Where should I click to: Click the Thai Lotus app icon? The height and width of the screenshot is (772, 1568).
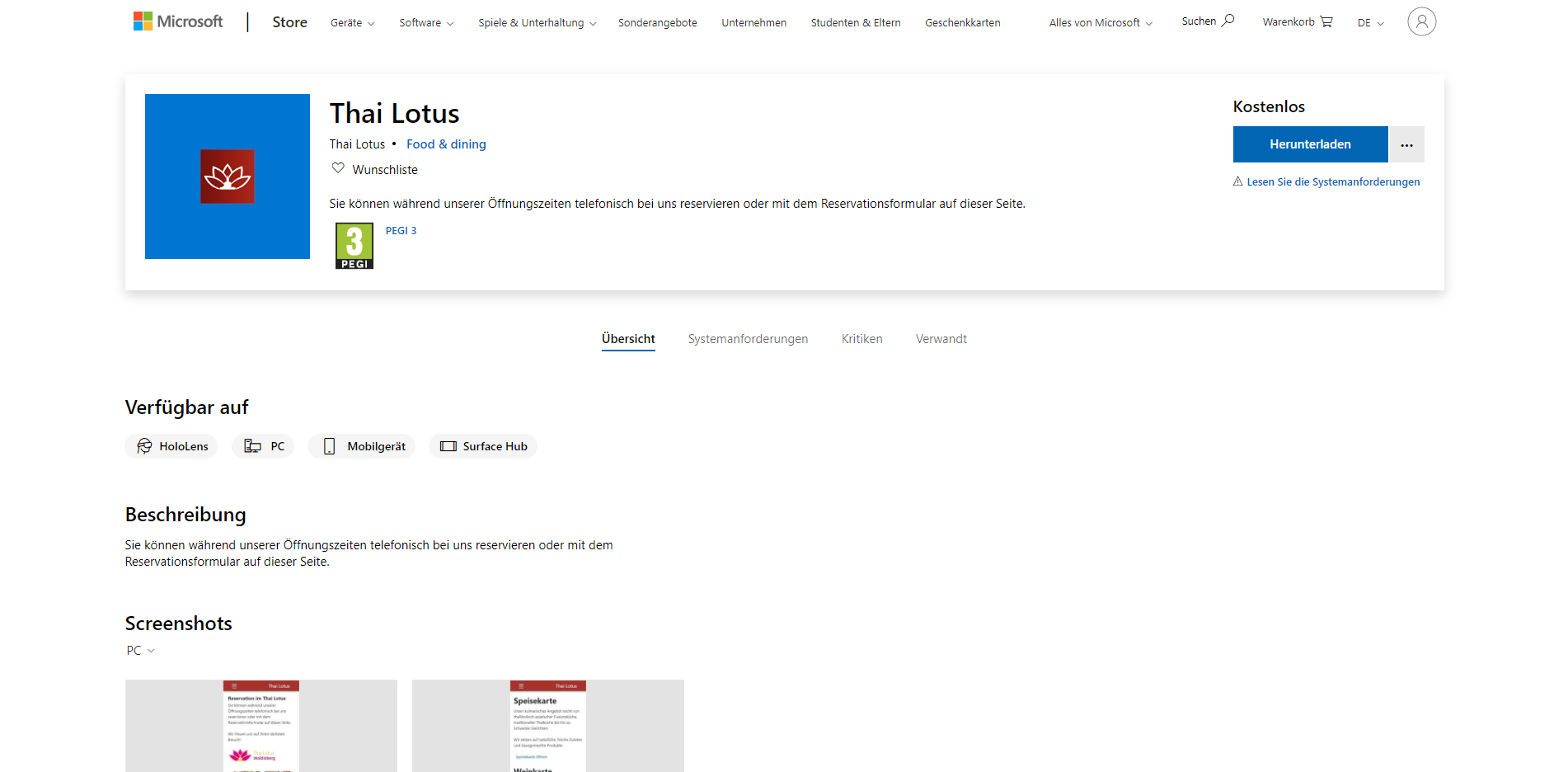227,176
